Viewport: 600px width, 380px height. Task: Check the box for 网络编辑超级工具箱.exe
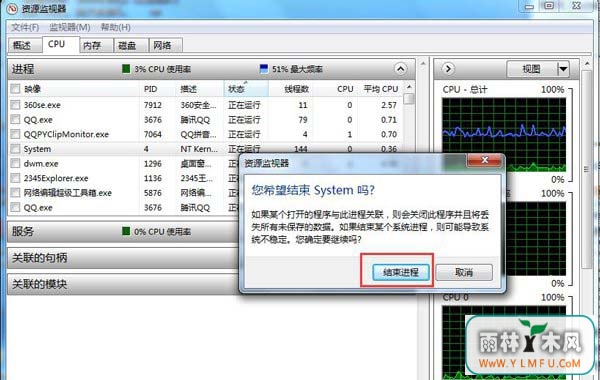pos(15,192)
